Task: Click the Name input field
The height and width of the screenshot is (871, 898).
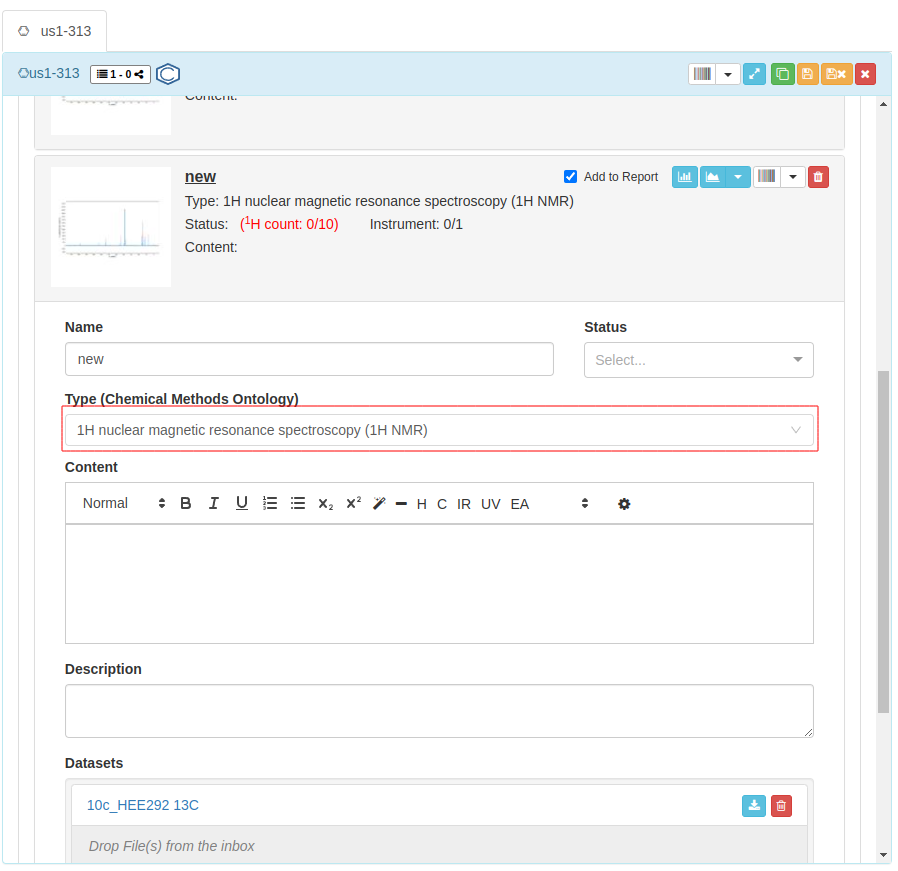Action: 309,359
